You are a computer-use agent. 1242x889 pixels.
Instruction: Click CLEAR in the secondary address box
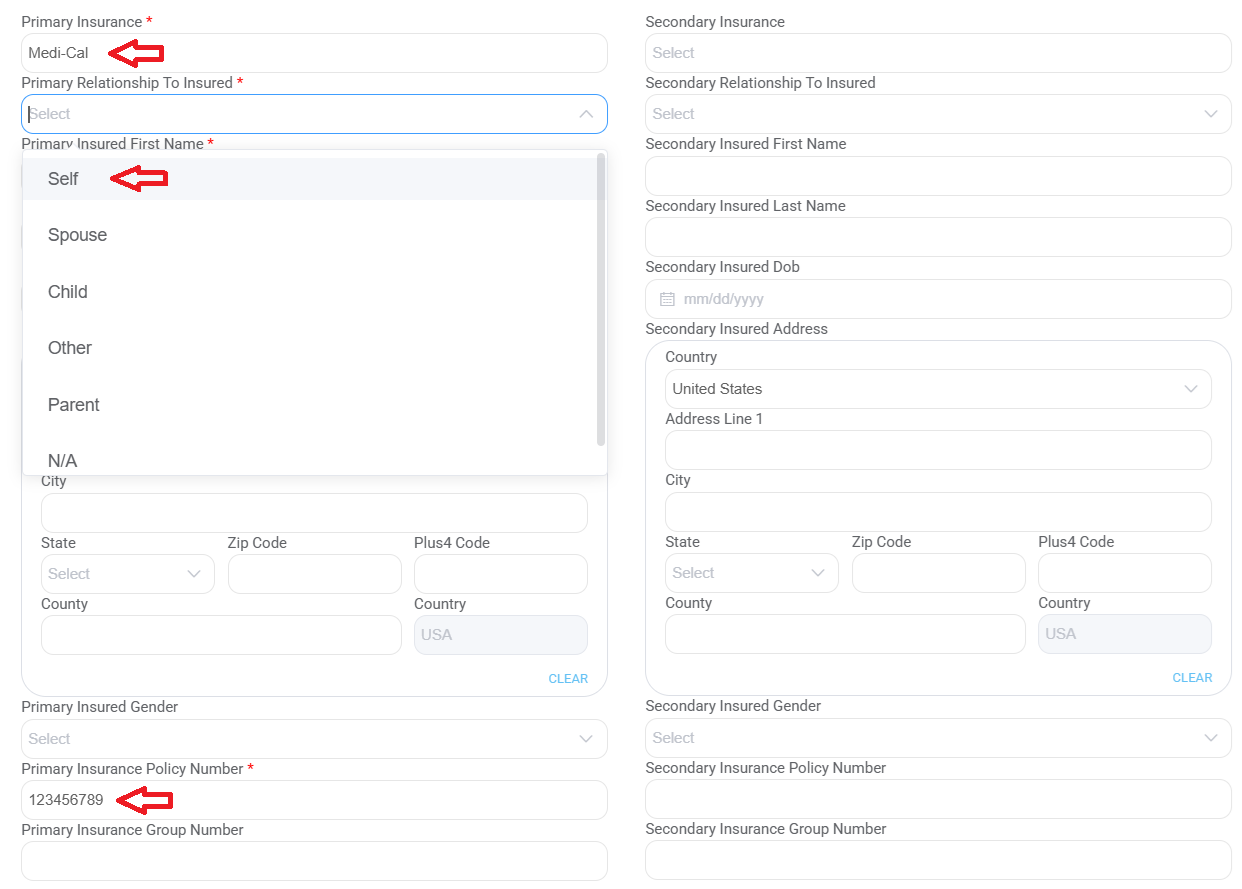(x=1192, y=678)
